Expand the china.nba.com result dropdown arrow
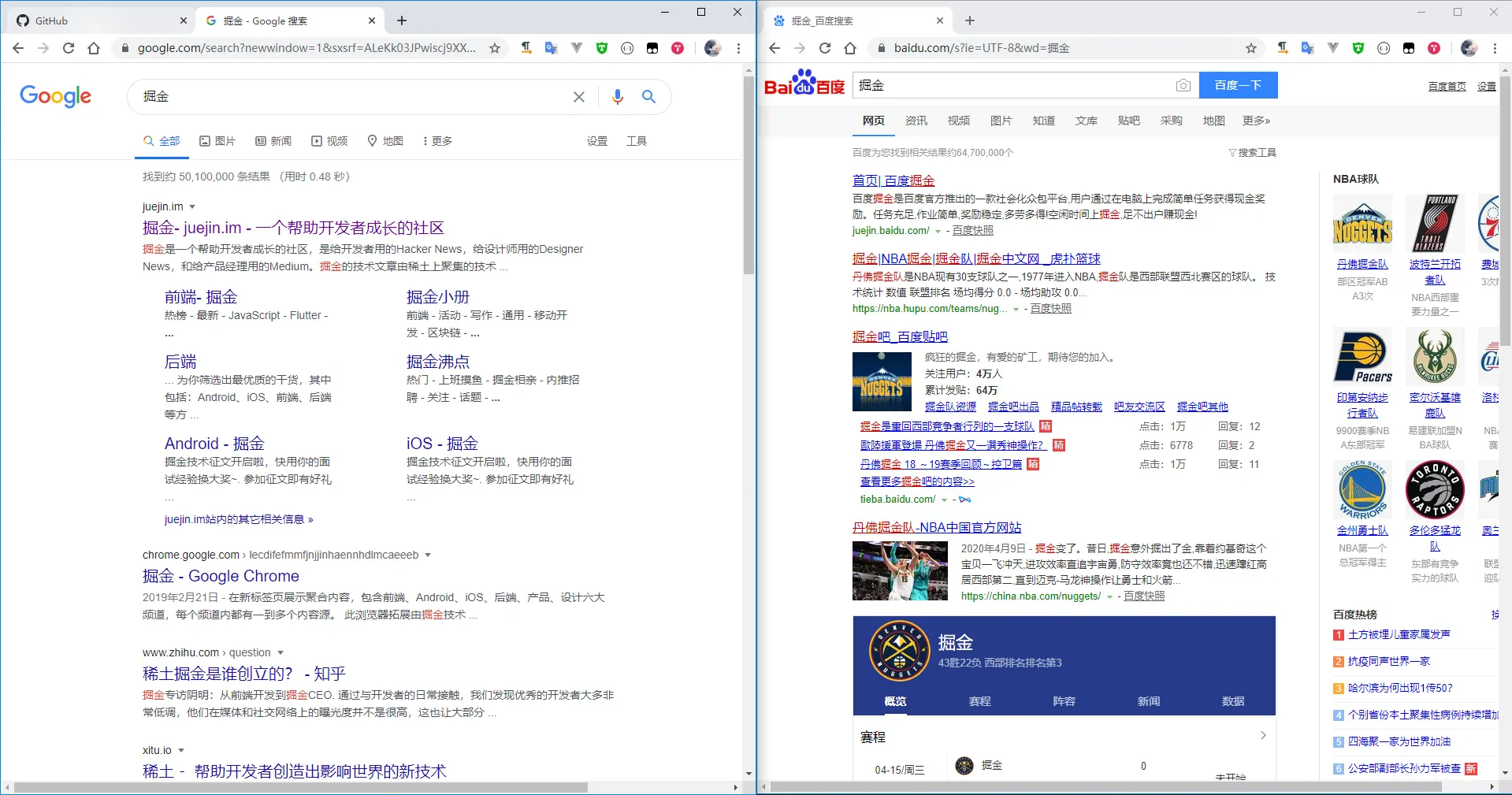 coord(1109,597)
